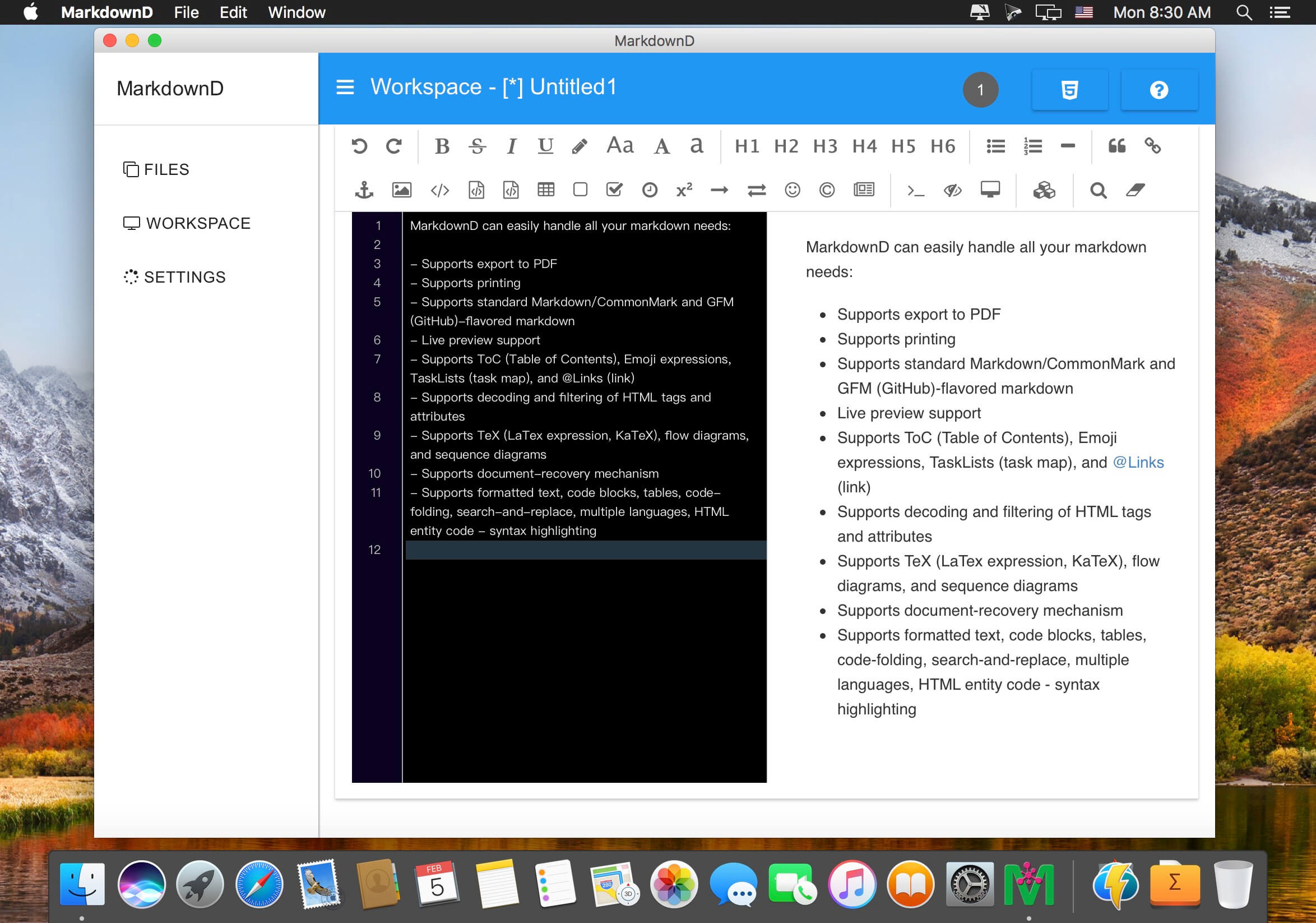This screenshot has height=923, width=1316.
Task: Insert date and time with clock icon
Action: [650, 190]
